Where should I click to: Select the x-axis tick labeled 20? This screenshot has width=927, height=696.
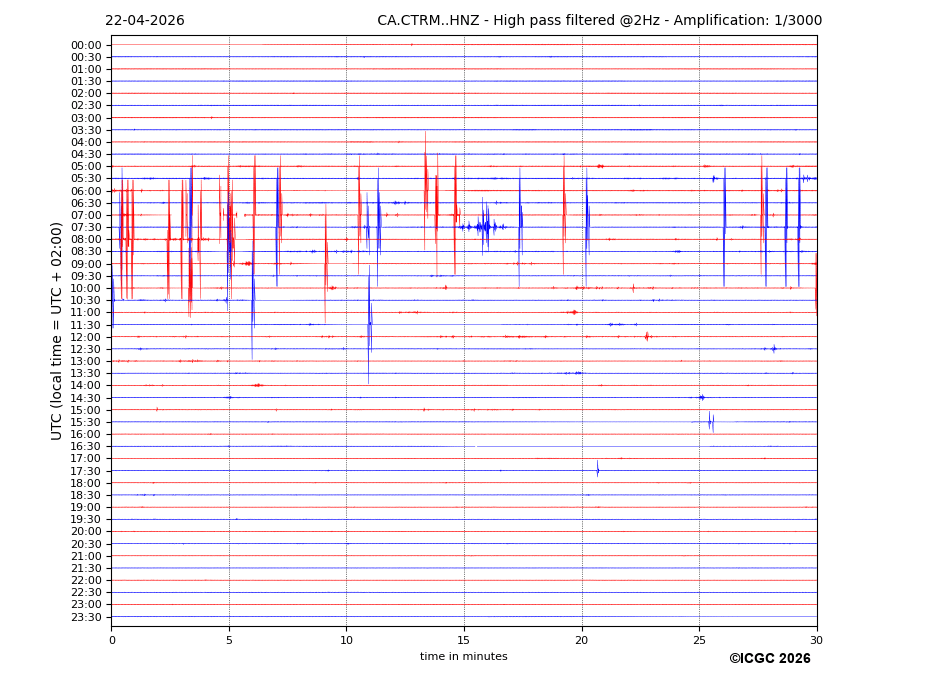tap(582, 640)
